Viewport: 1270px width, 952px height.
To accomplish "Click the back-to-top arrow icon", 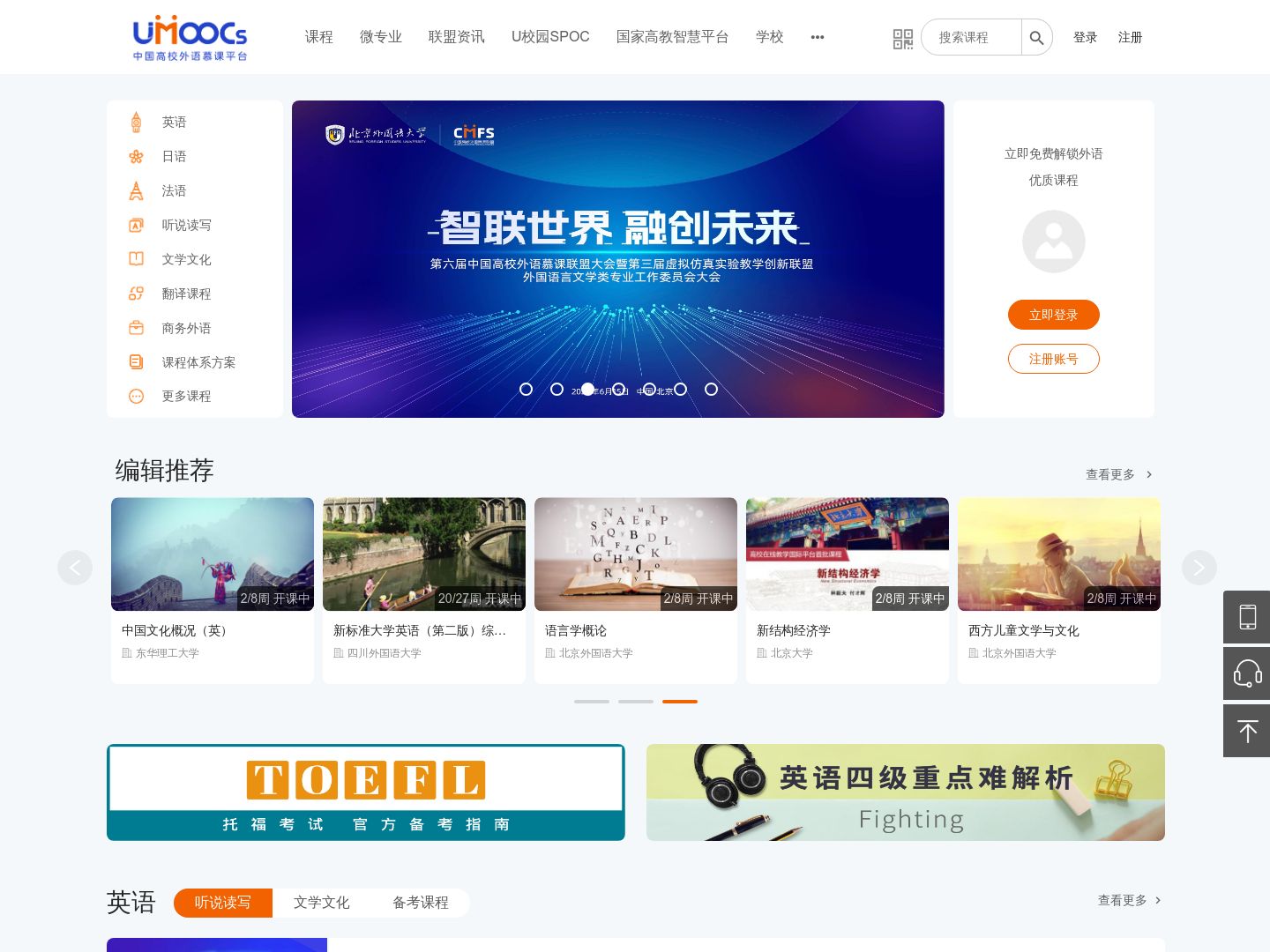I will 1247,730.
